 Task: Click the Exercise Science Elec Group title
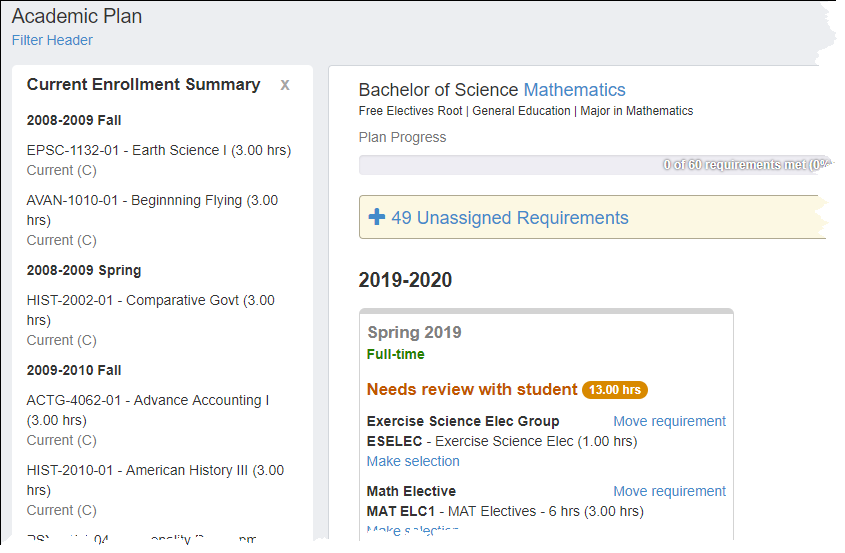[x=463, y=421]
